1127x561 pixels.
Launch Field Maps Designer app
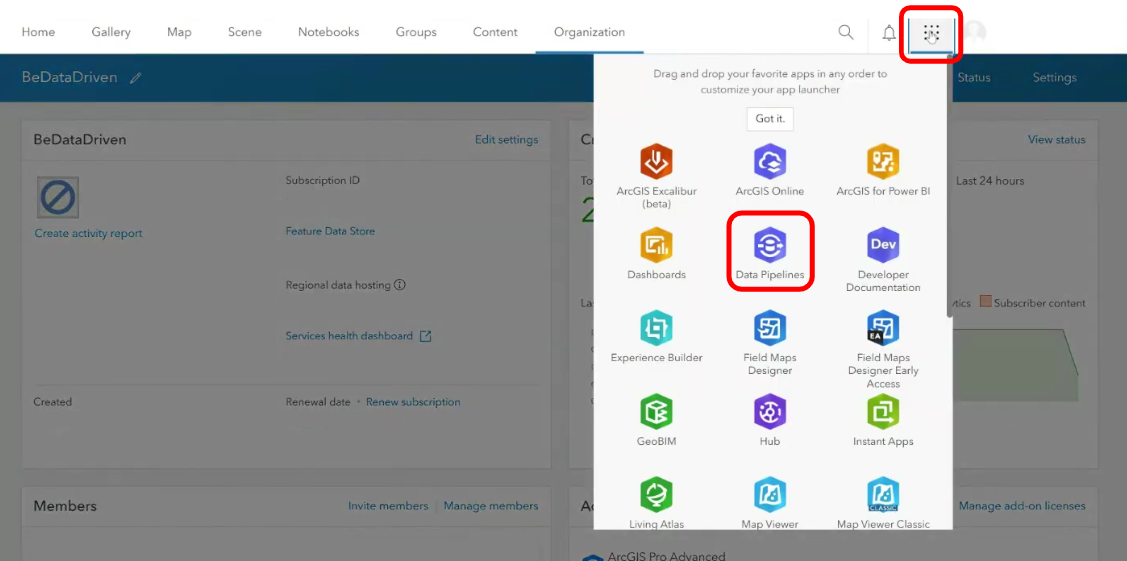point(770,343)
